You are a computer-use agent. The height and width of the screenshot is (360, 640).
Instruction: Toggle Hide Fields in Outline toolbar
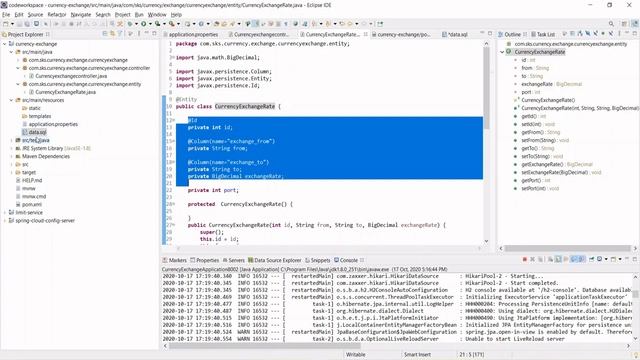pos(588,33)
